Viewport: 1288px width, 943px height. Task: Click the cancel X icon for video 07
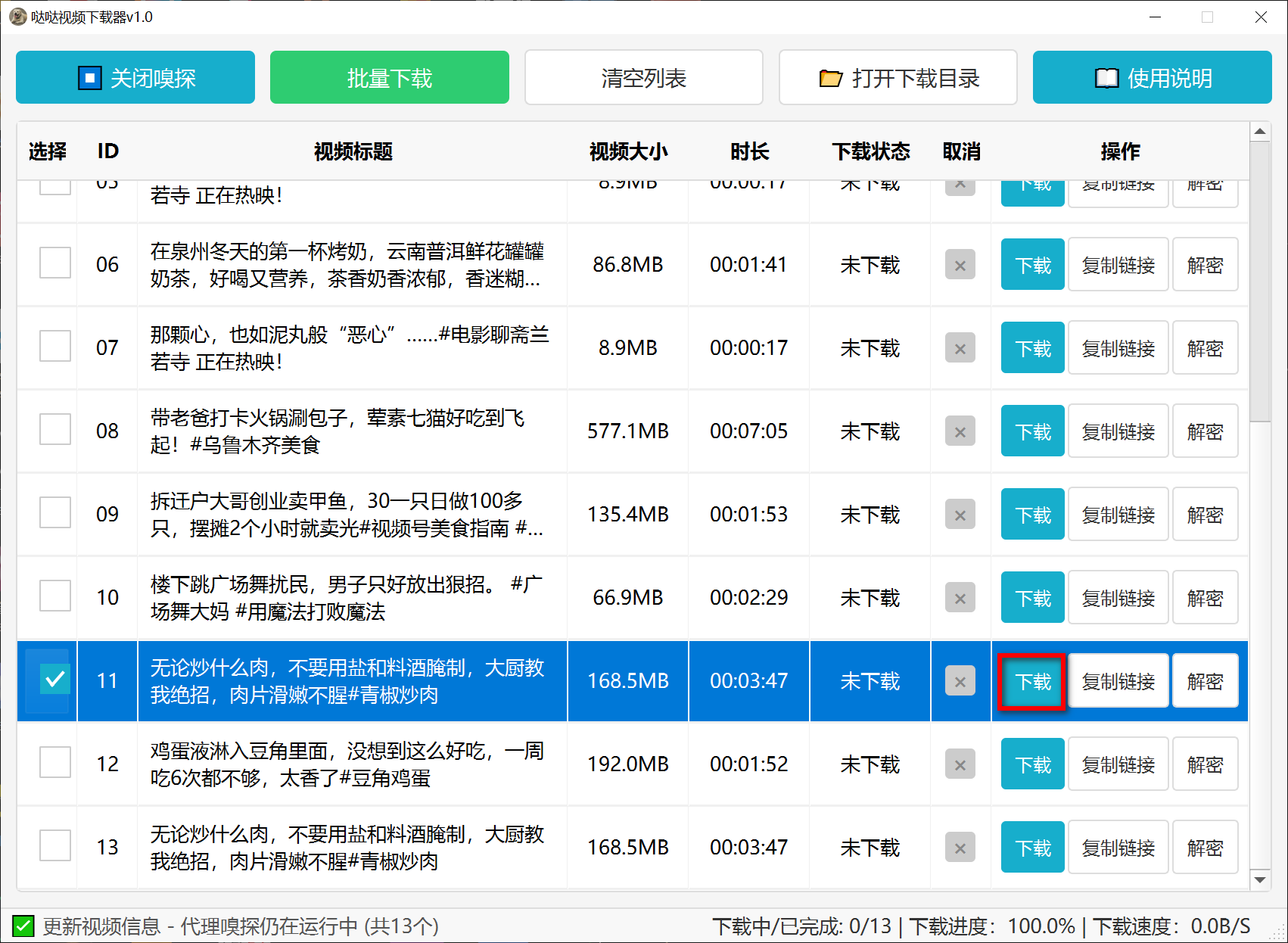960,348
